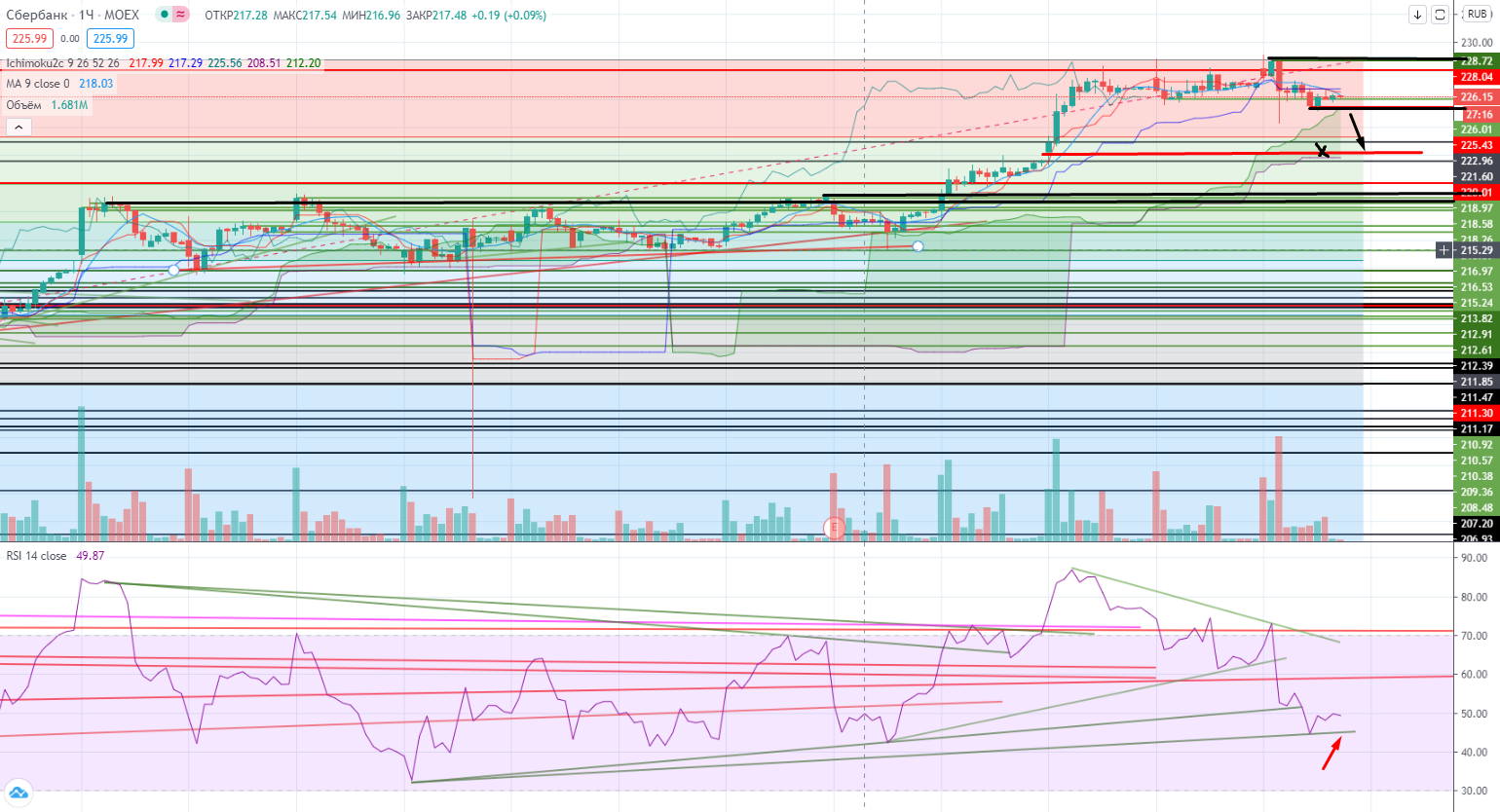
Task: Click the down-arrow button near RUB
Action: (1417, 15)
